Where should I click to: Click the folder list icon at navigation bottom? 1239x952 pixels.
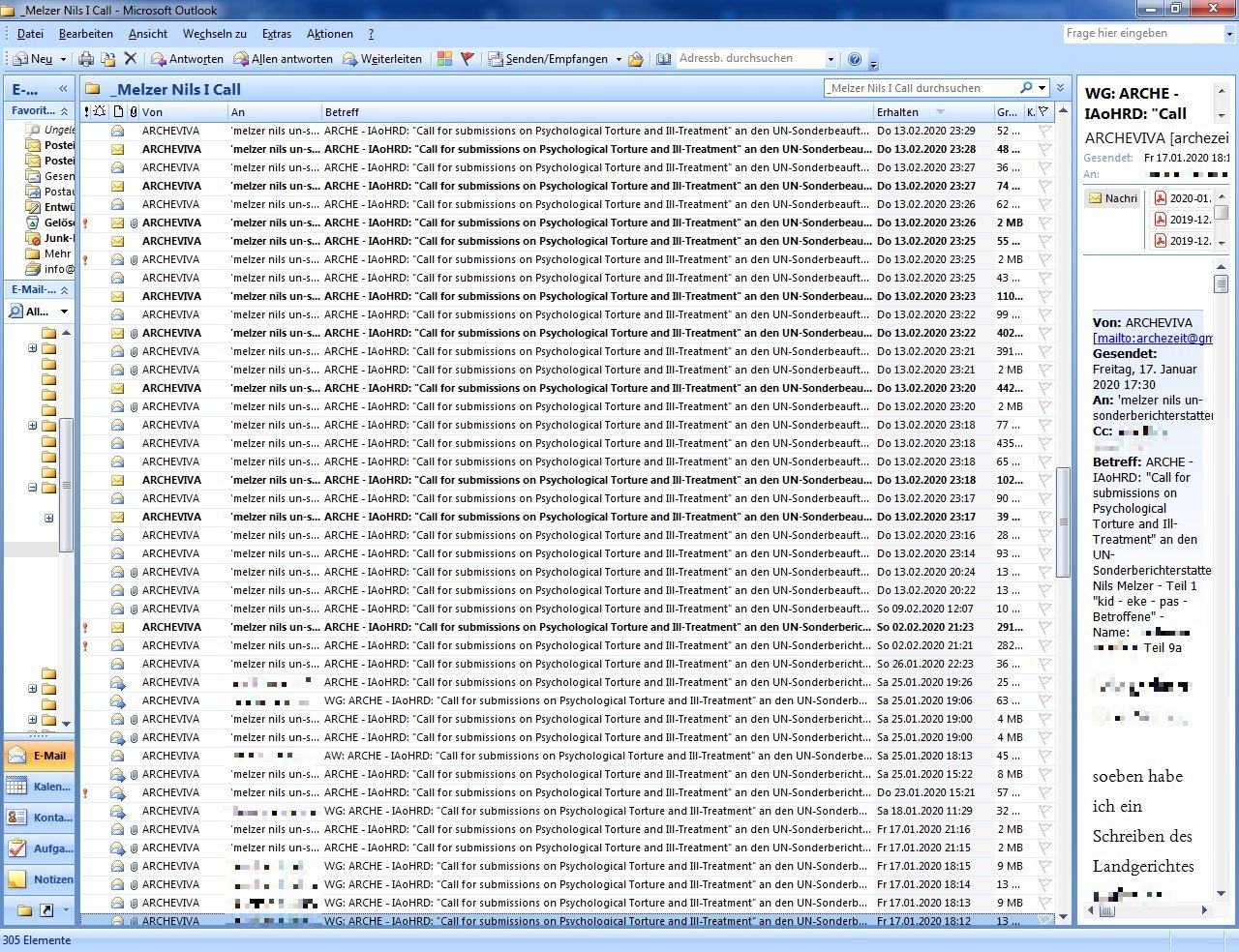coord(24,910)
